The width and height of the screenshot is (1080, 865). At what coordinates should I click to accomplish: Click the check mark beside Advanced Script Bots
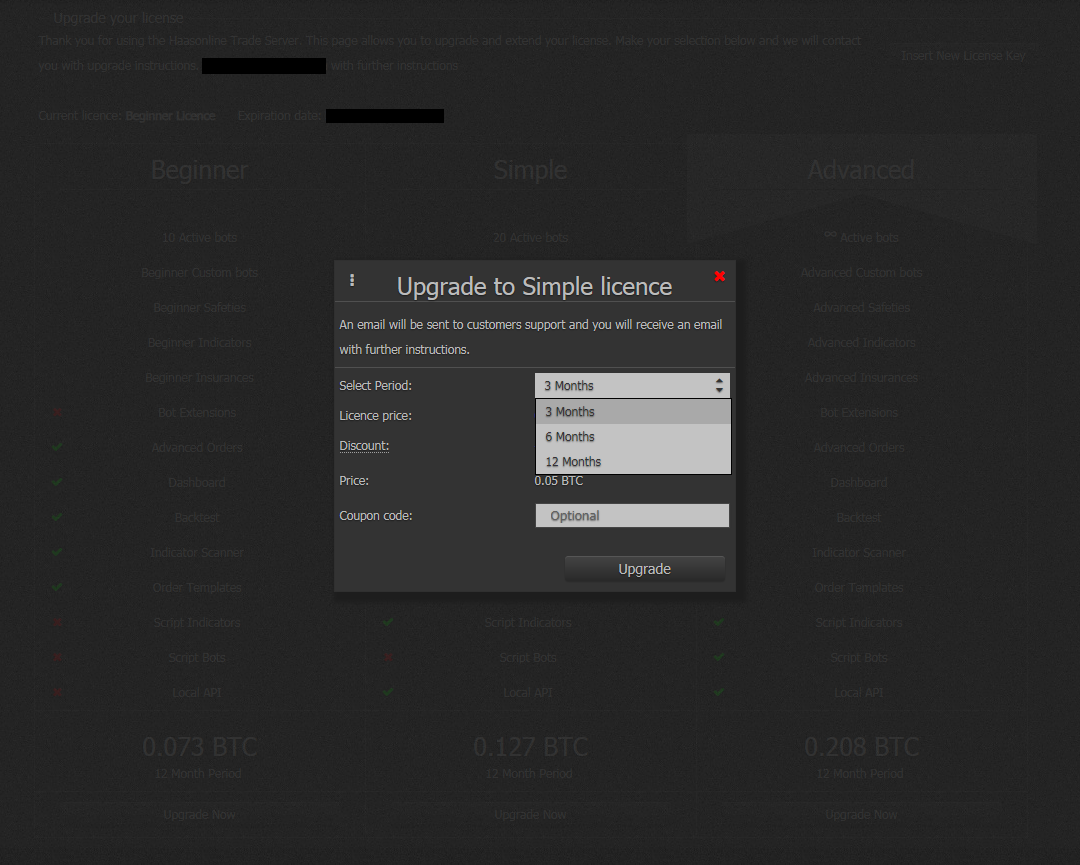pos(719,658)
